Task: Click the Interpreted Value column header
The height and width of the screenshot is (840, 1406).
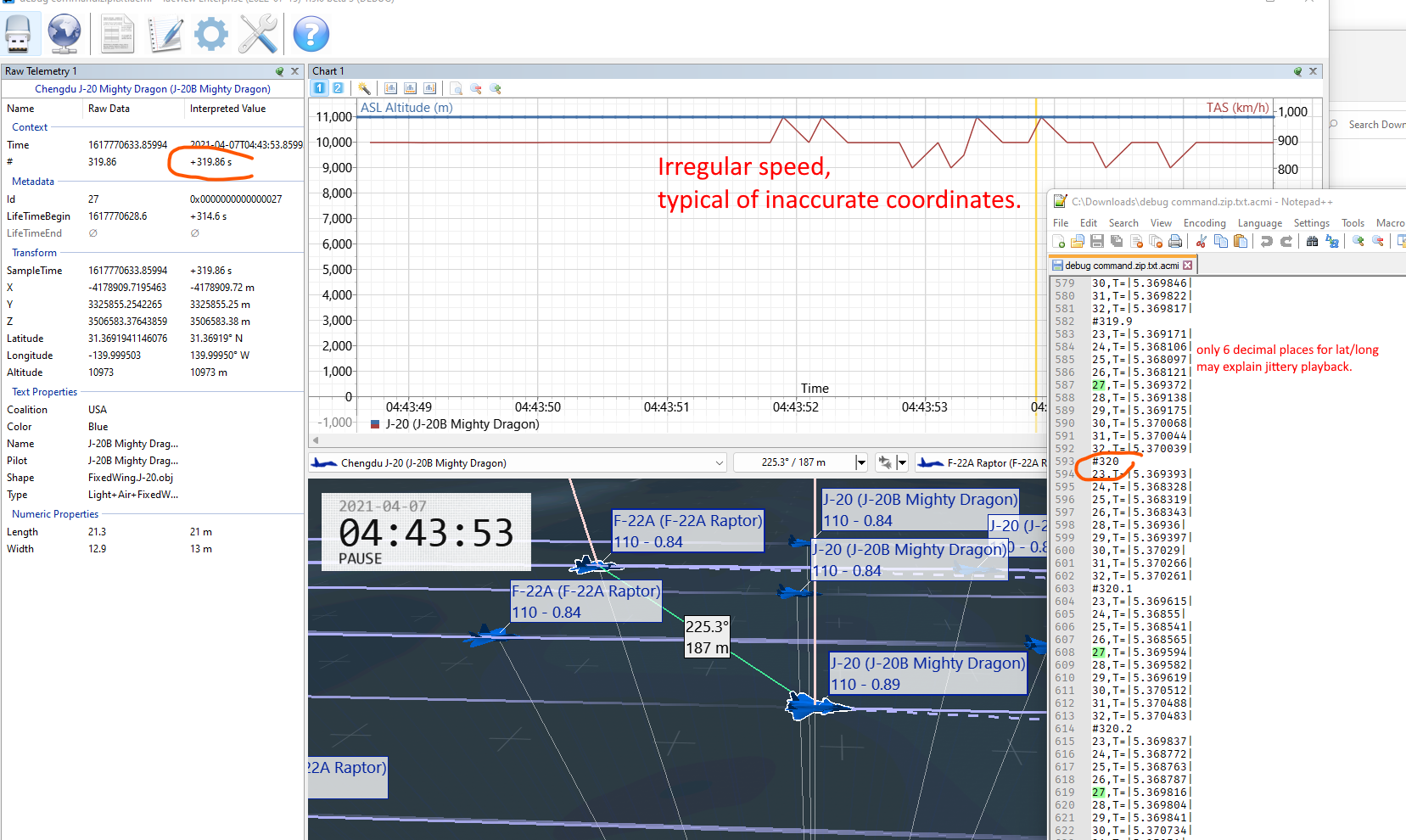Action: (x=227, y=109)
